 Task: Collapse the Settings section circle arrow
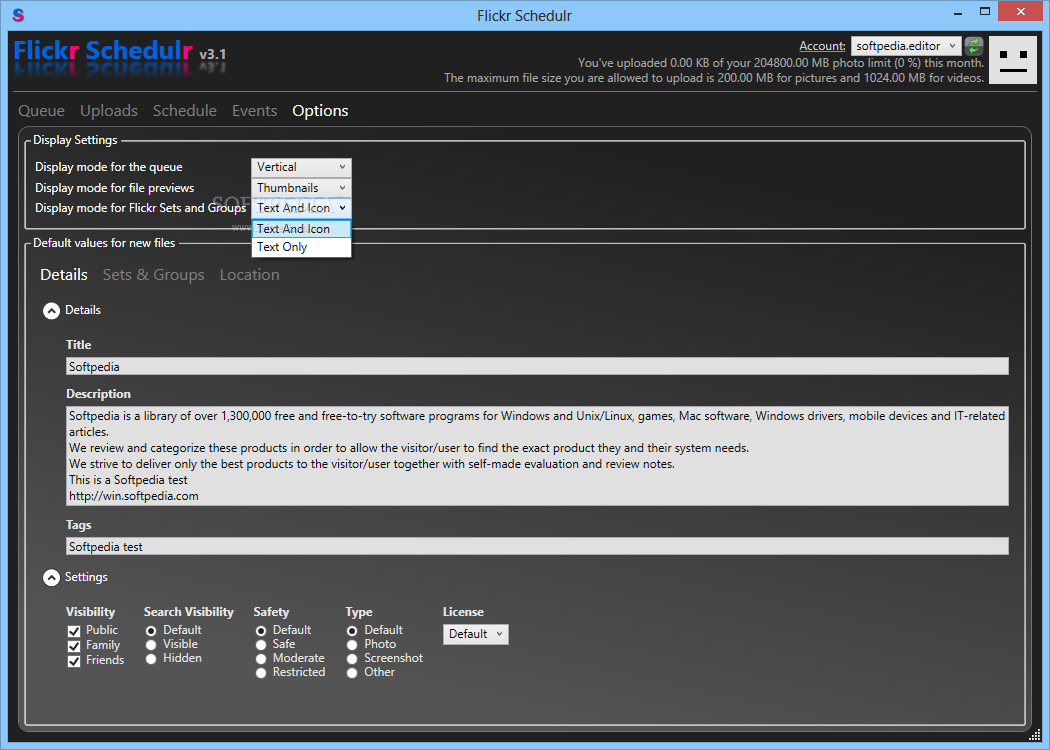click(x=52, y=577)
